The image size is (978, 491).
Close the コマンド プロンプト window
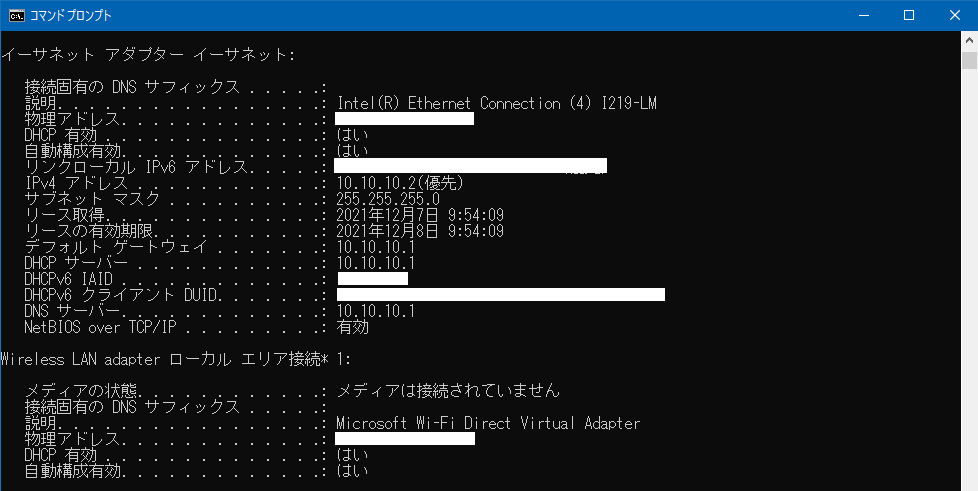tap(955, 15)
